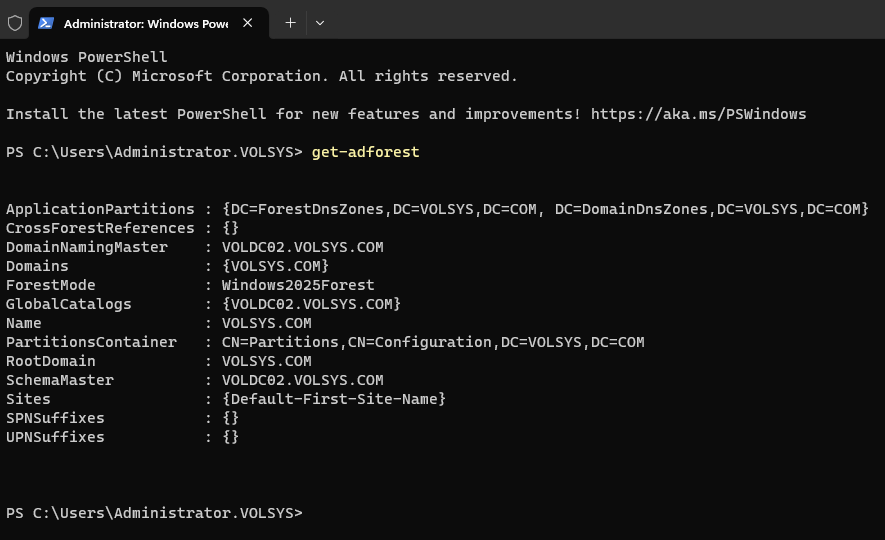
Task: Click the shield icon left of the tab
Action: [15, 22]
